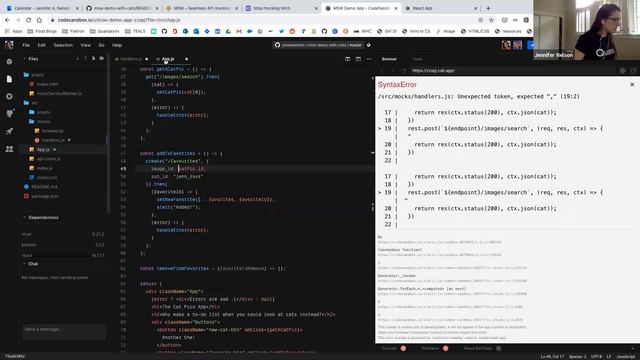The width and height of the screenshot is (640, 360).
Task: Switch to the handlers.js editor tab
Action: coord(131,59)
